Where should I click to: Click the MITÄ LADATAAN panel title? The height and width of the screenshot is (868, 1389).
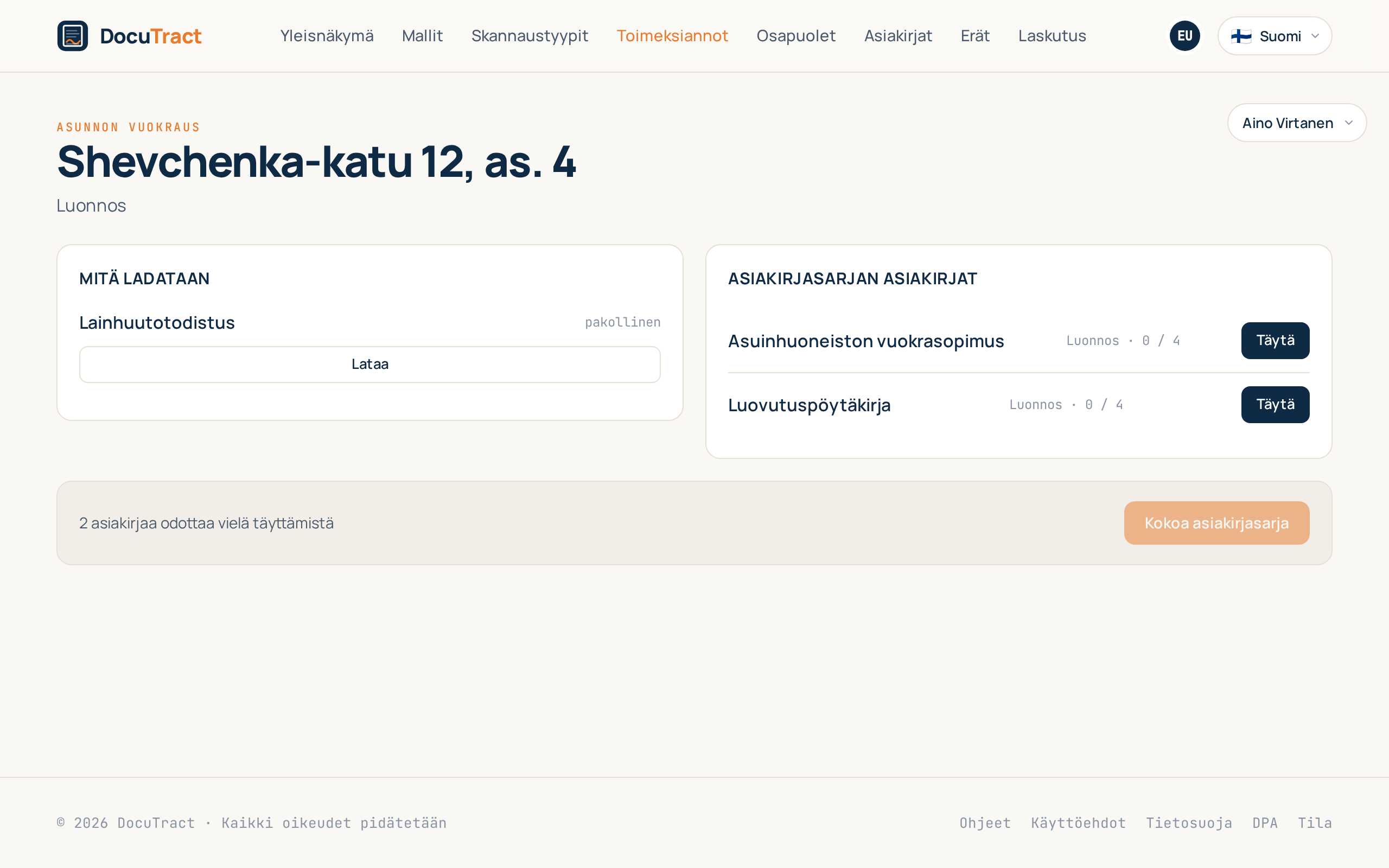click(x=145, y=278)
